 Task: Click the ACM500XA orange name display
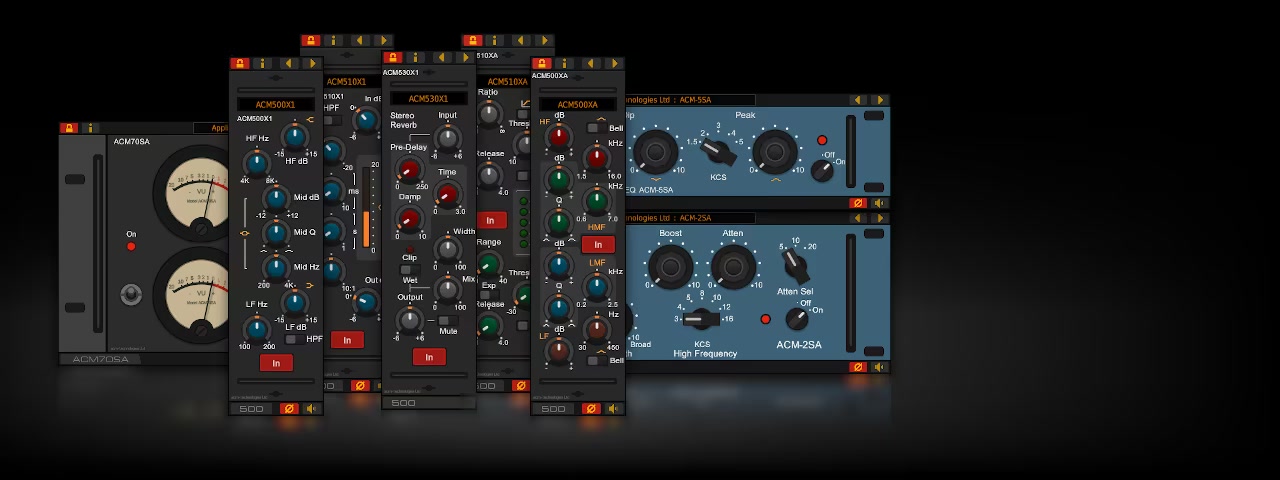coord(577,105)
